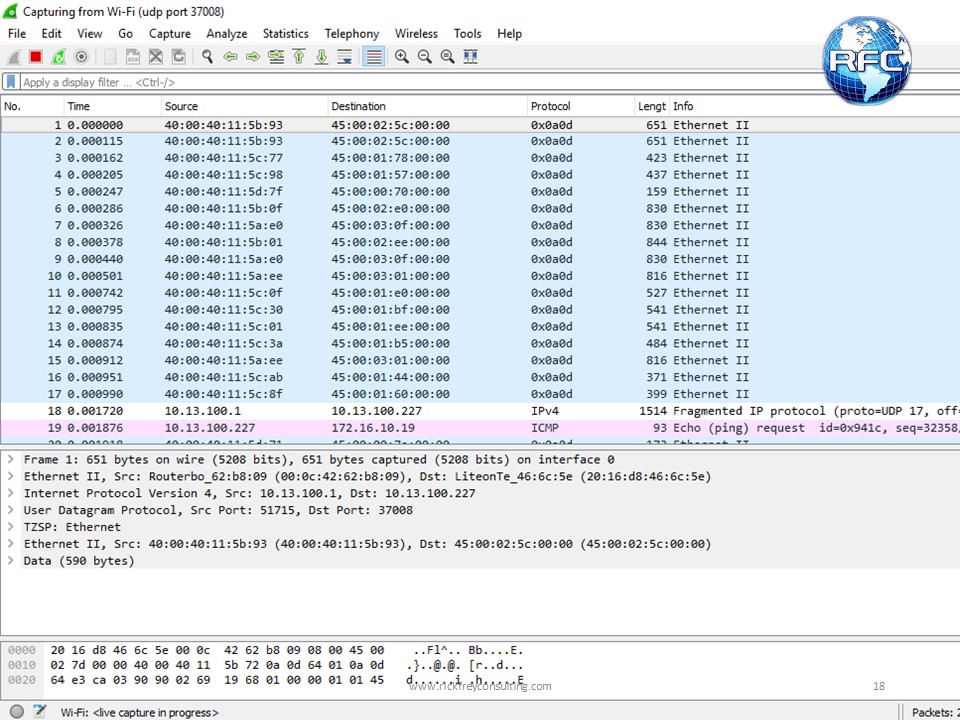The height and width of the screenshot is (720, 960).
Task: Sort packets by the Time column
Action: [x=112, y=106]
